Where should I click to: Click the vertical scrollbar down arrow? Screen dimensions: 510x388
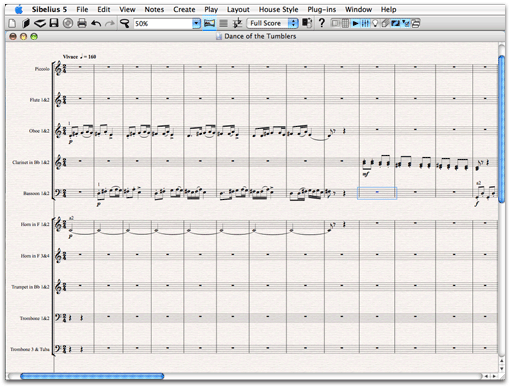[502, 369]
